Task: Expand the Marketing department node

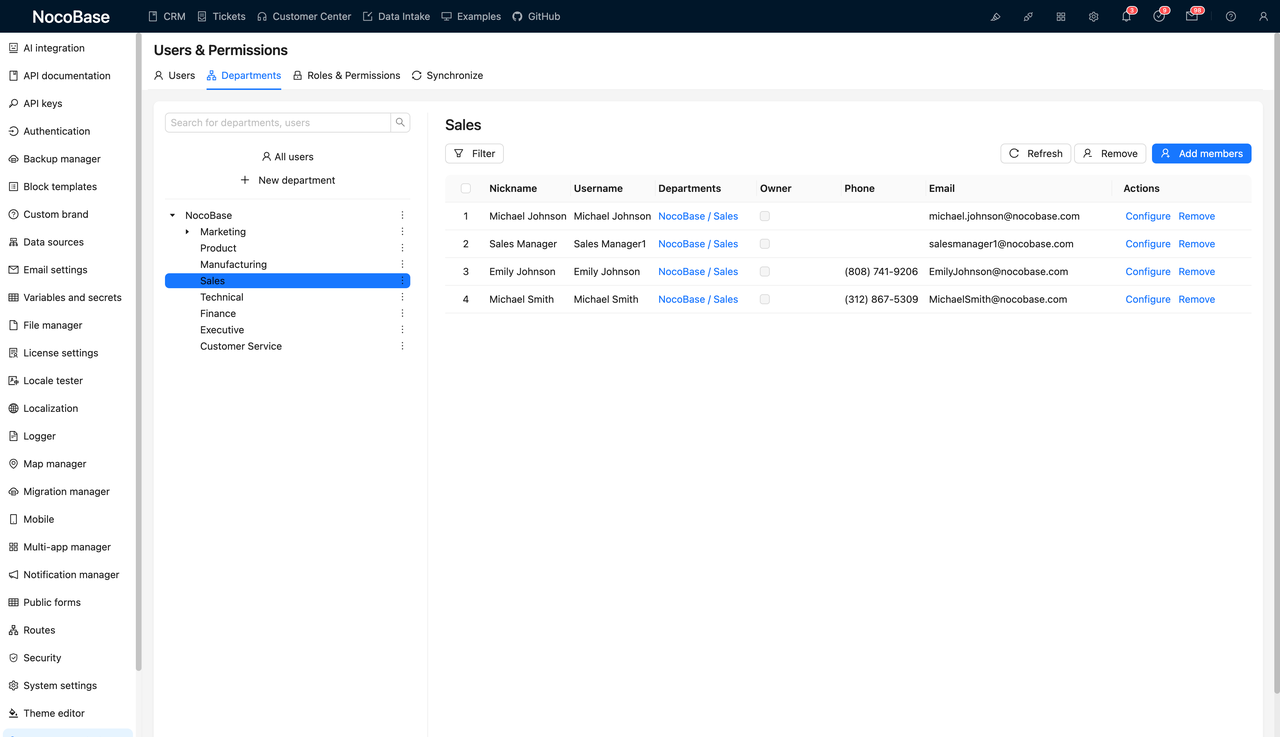Action: pyautogui.click(x=187, y=232)
